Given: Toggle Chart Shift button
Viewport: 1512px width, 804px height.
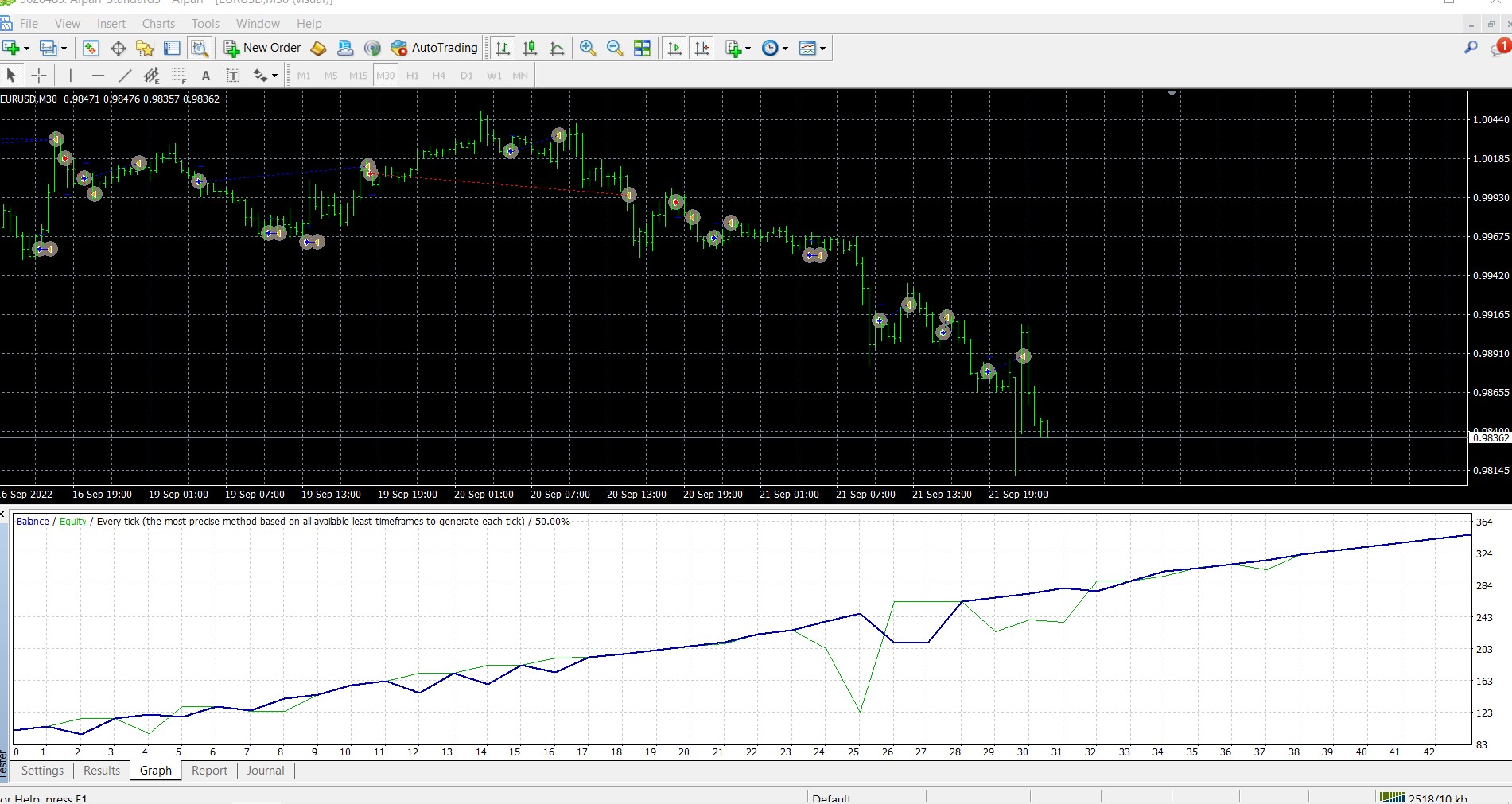Looking at the screenshot, I should point(702,49).
